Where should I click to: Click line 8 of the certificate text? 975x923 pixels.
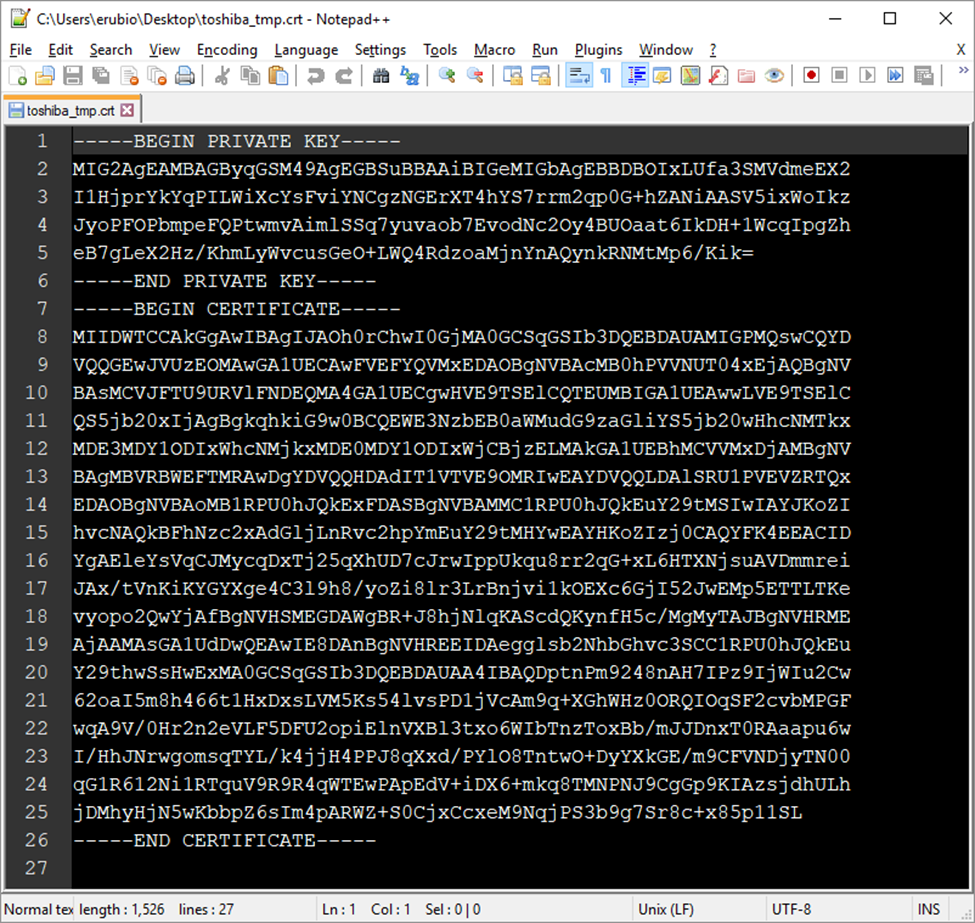[460, 336]
